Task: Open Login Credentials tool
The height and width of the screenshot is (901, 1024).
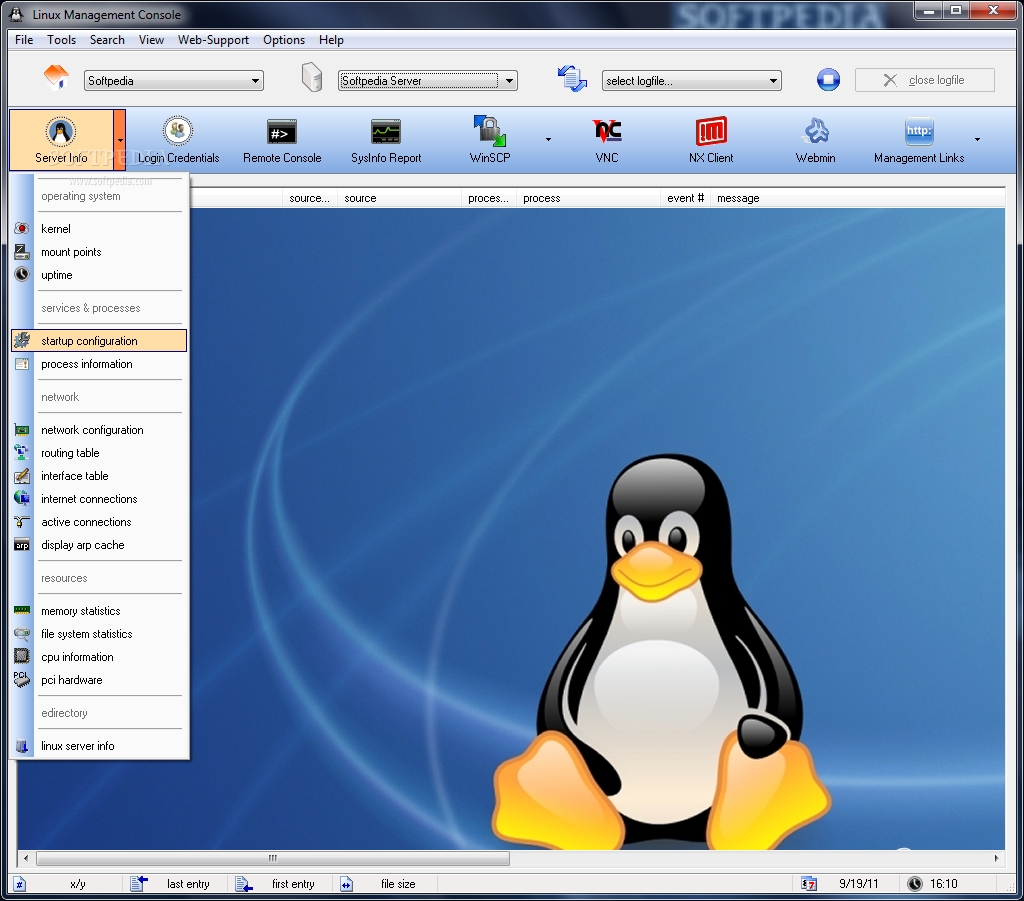Action: [x=178, y=140]
